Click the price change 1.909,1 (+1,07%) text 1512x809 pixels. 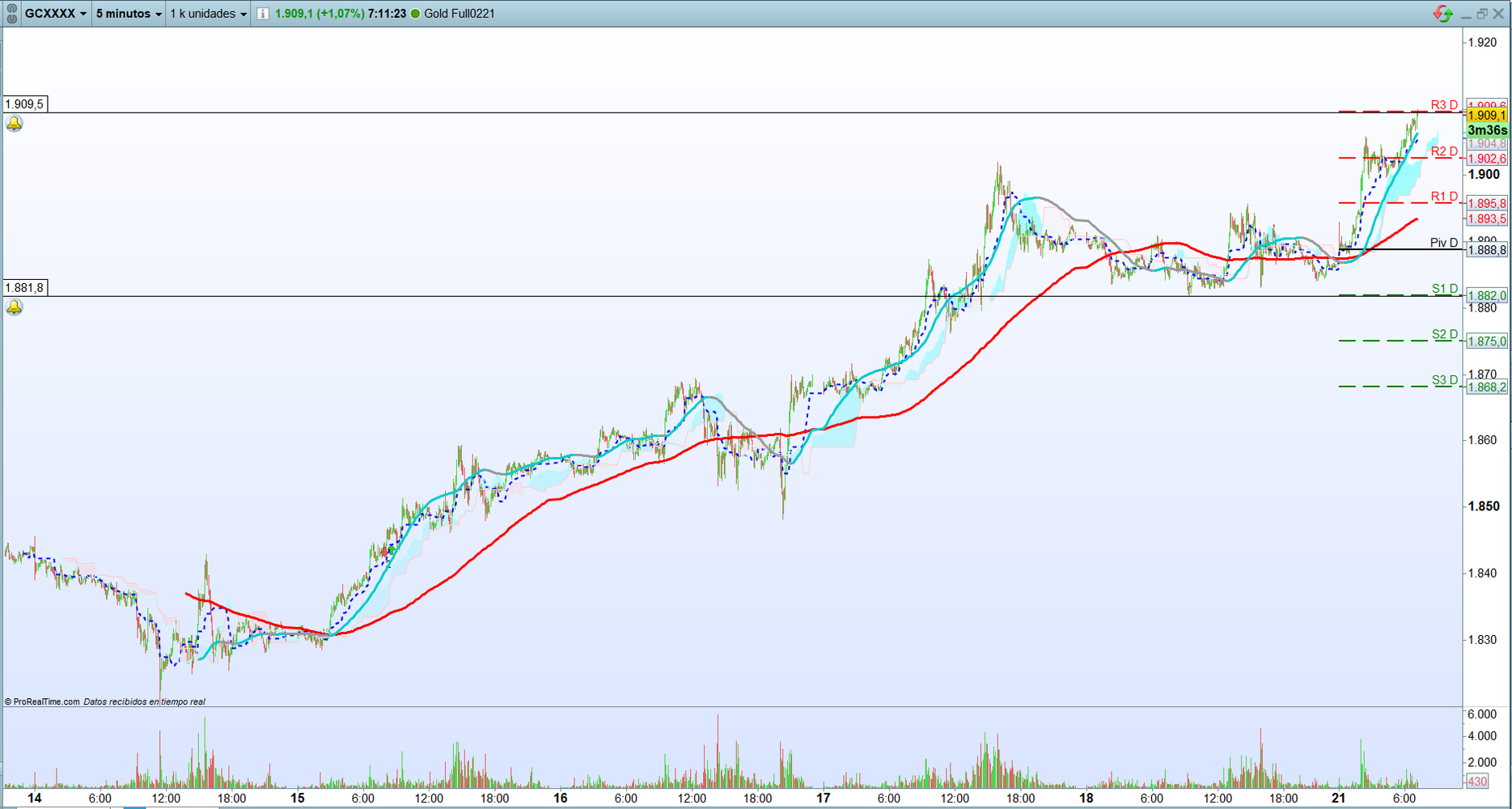point(320,14)
